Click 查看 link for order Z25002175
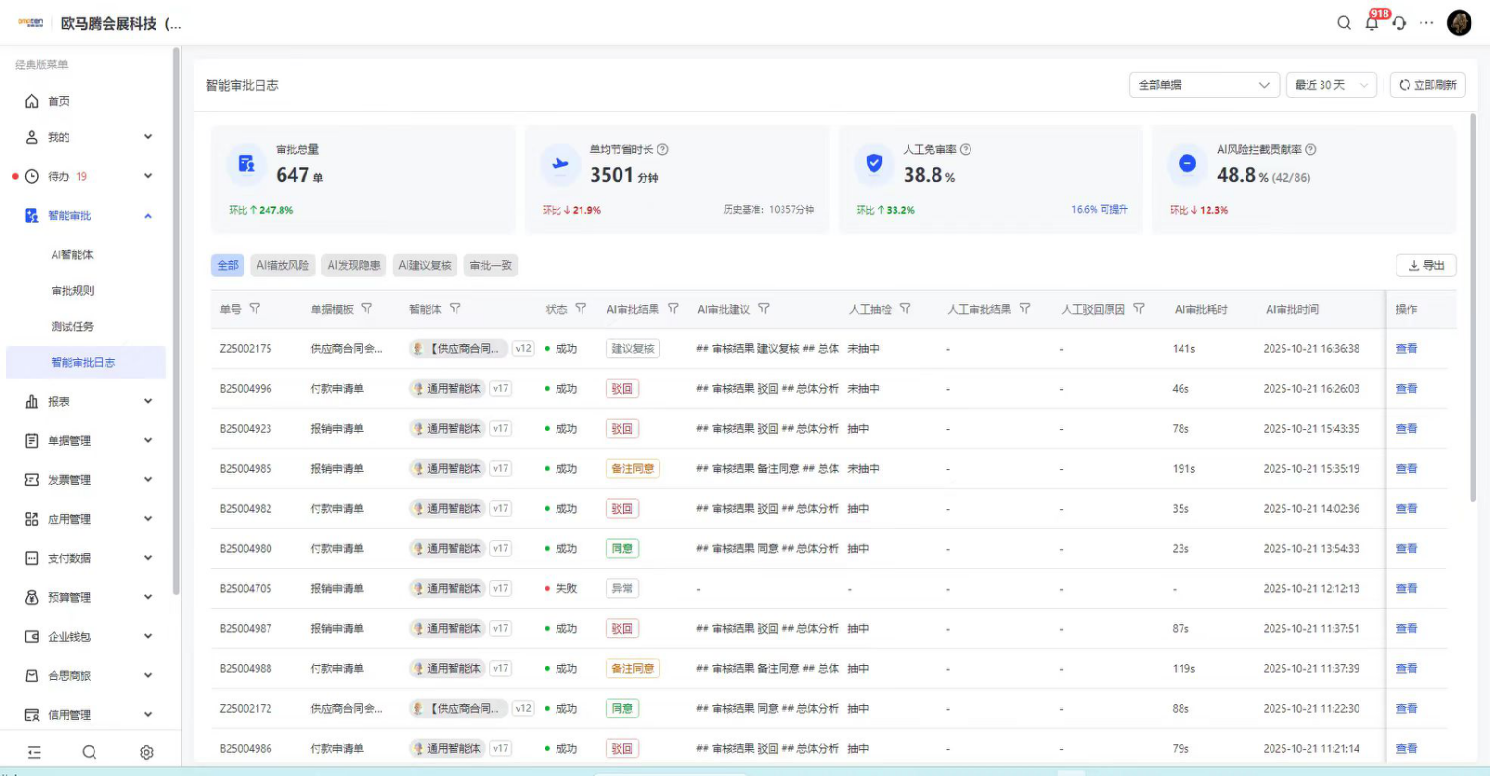 point(1406,349)
